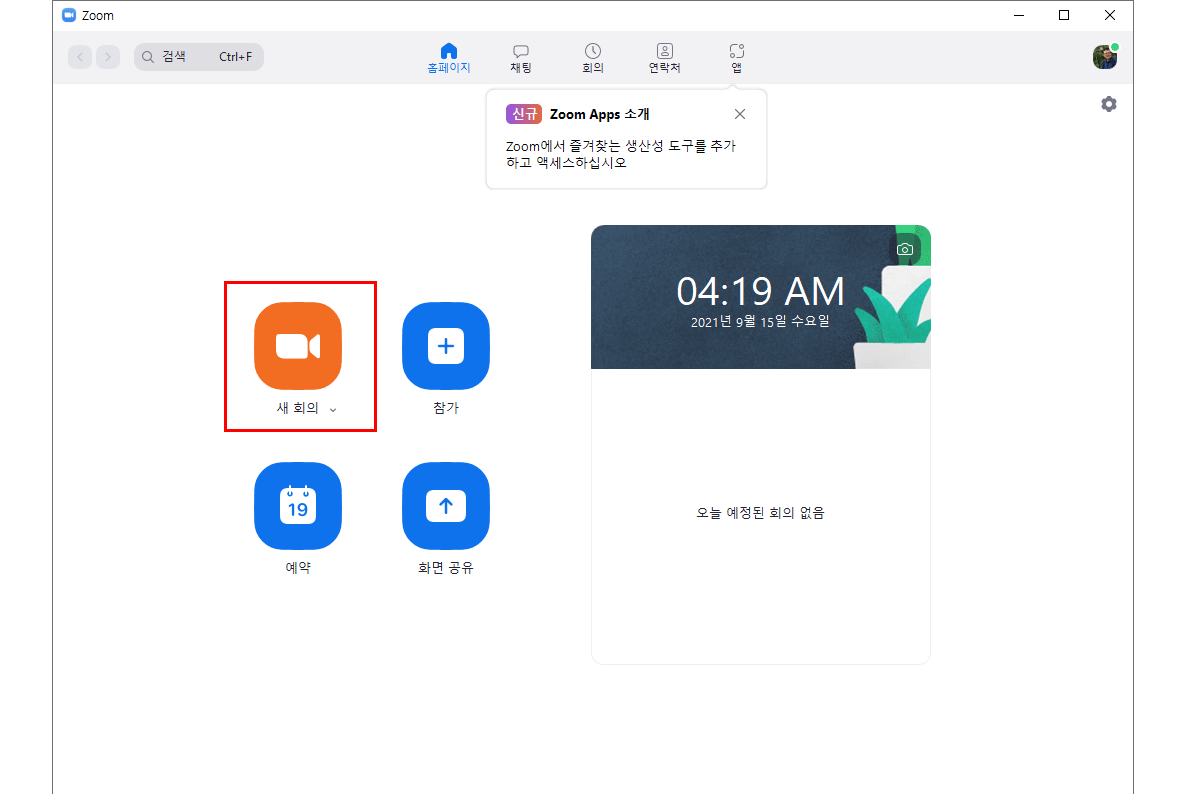Open the 예약 schedule calendar button
Image resolution: width=1186 pixels, height=794 pixels.
(x=298, y=505)
